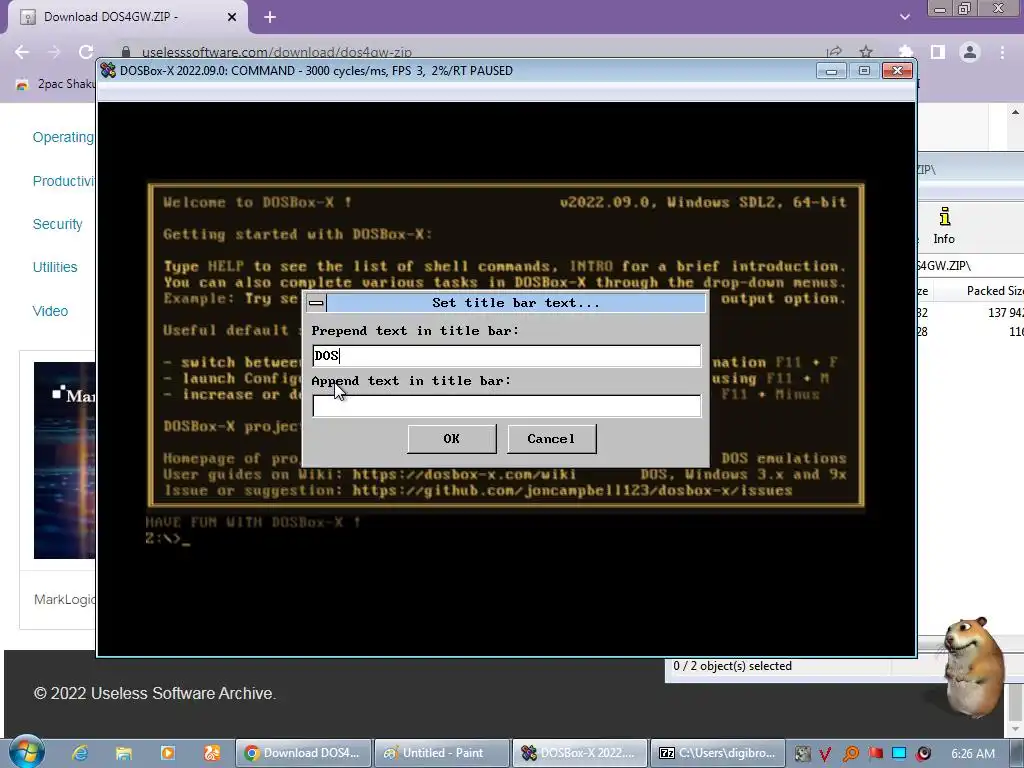Open Chrome extensions puzzle icon
The width and height of the screenshot is (1024, 768).
905,52
